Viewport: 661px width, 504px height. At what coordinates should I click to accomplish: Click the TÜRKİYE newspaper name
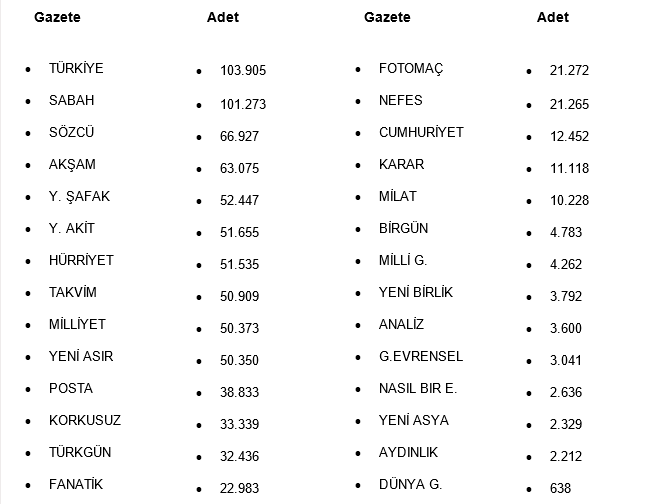coord(76,69)
